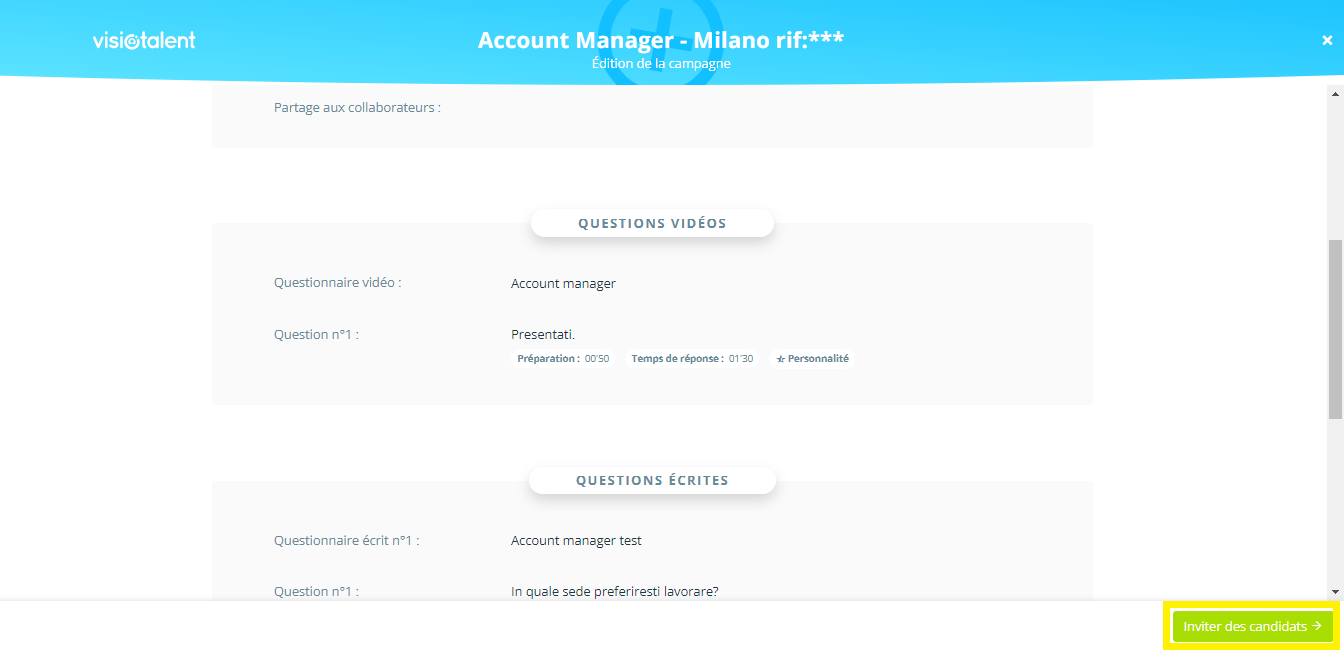This screenshot has width=1344, height=650.
Task: Select the Préparation 00'50 tag
Action: click(x=563, y=359)
